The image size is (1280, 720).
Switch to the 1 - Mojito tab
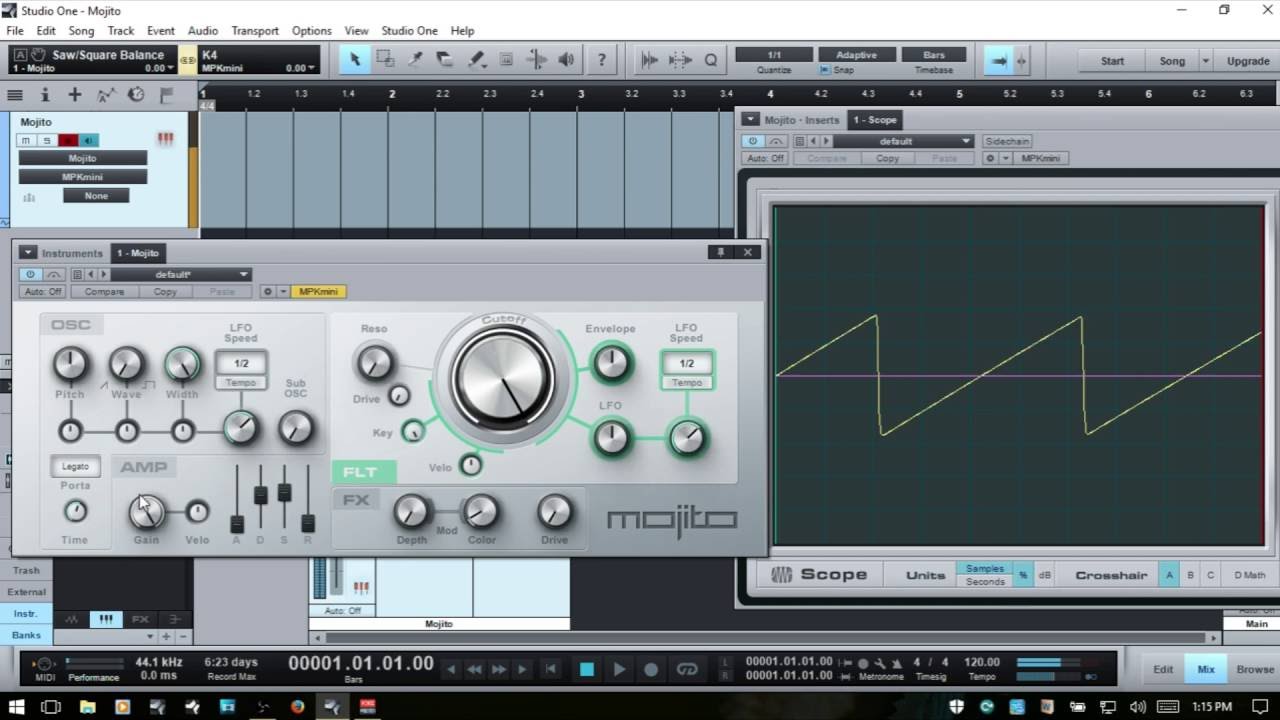137,253
